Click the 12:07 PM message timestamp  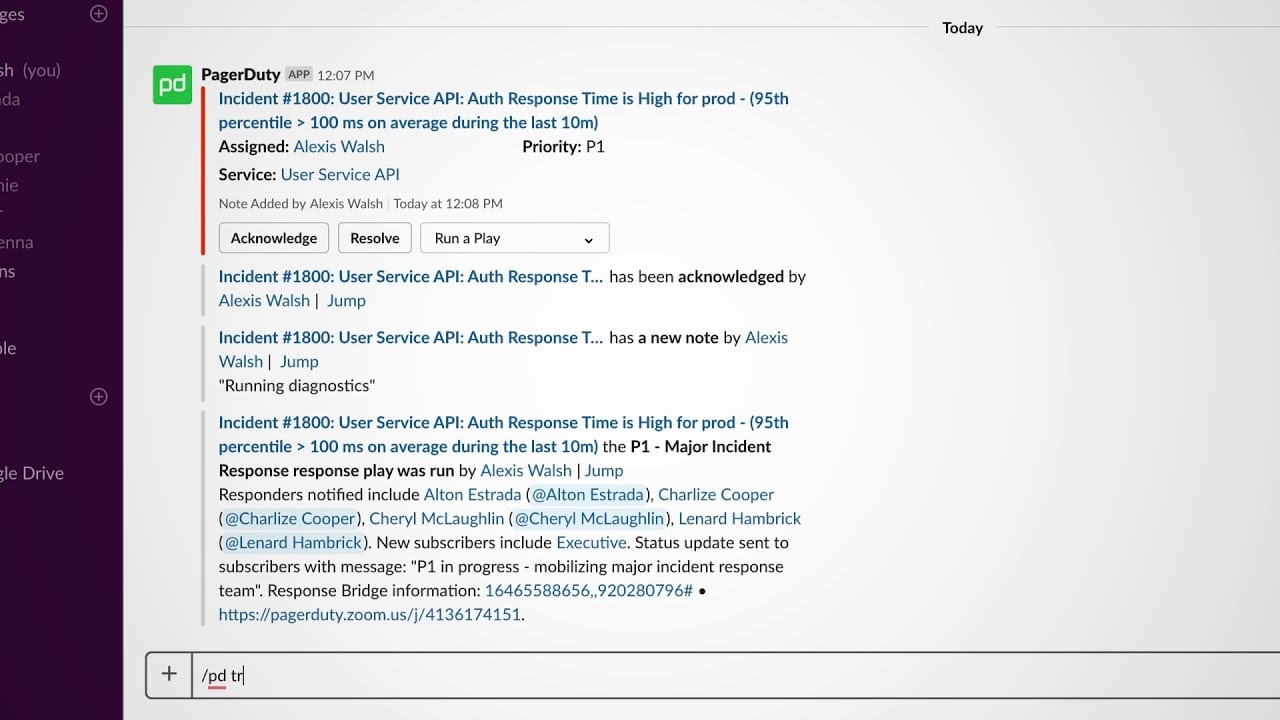tap(346, 75)
